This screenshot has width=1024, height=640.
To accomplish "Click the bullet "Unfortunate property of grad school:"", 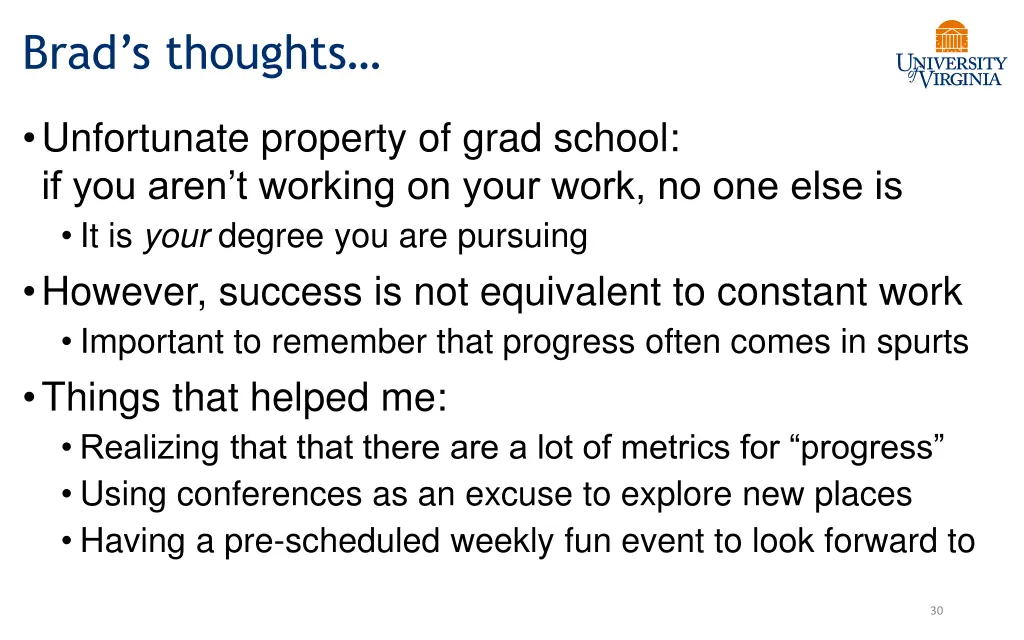I will 361,138.
